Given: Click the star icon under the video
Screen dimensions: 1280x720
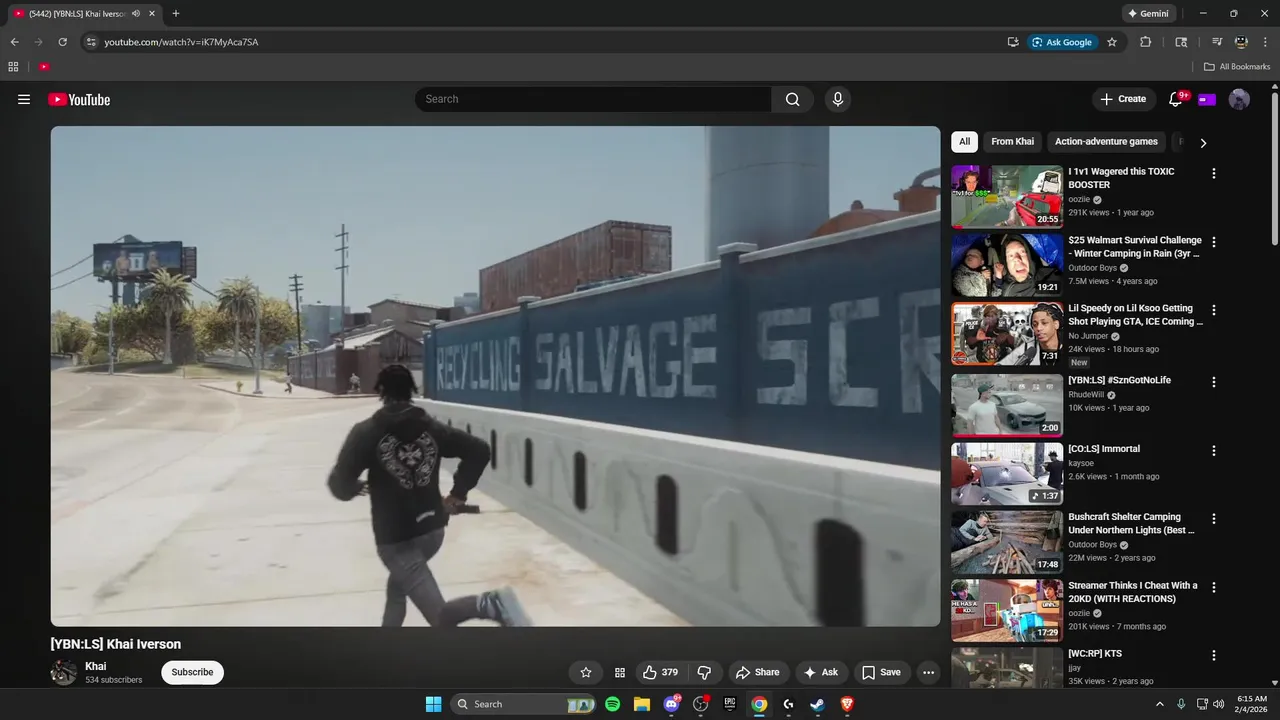Looking at the screenshot, I should coord(586,672).
